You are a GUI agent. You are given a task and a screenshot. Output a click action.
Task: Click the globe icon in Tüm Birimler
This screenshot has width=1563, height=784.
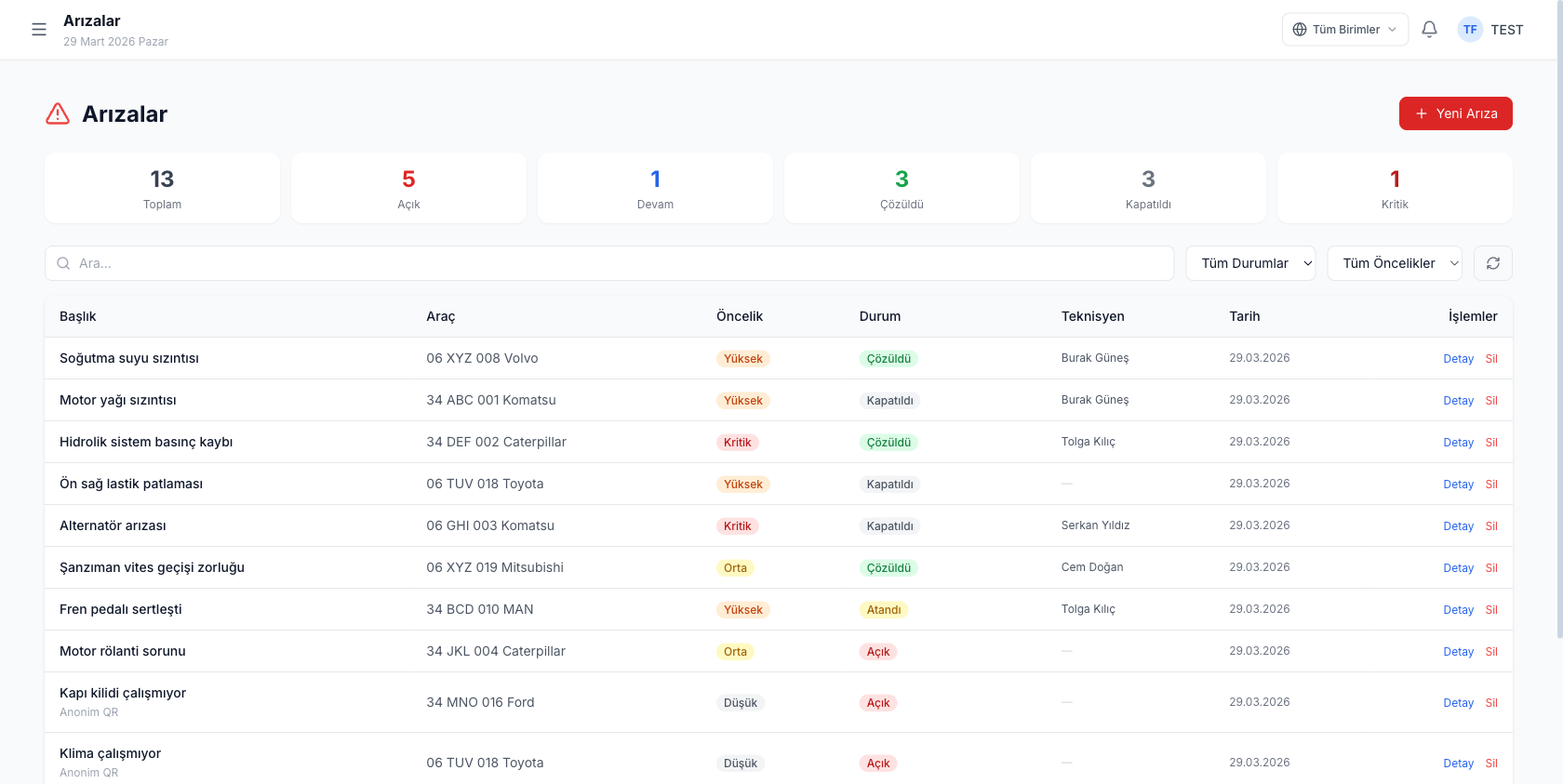click(x=1300, y=30)
